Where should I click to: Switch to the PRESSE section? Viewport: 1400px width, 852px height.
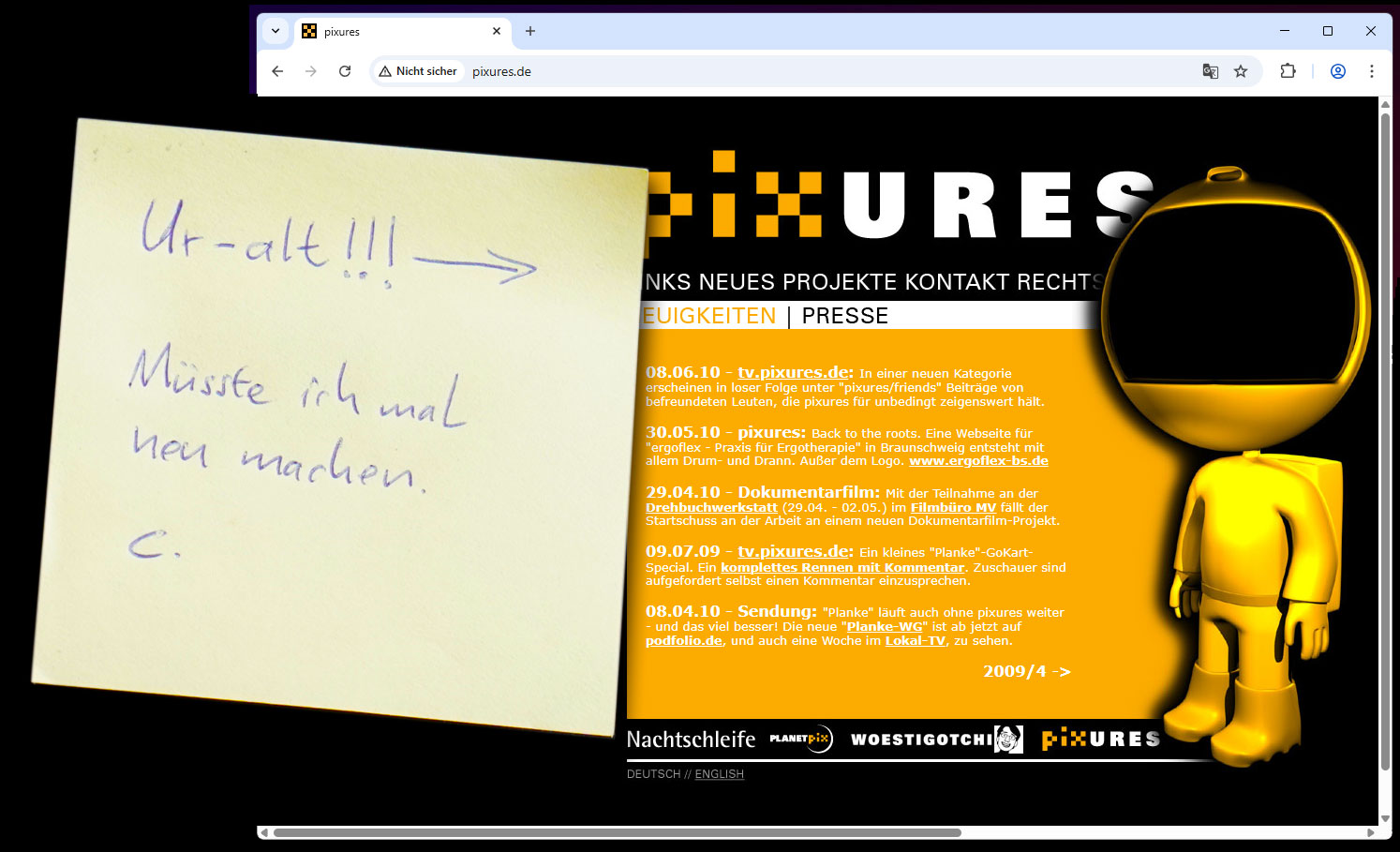[x=844, y=316]
